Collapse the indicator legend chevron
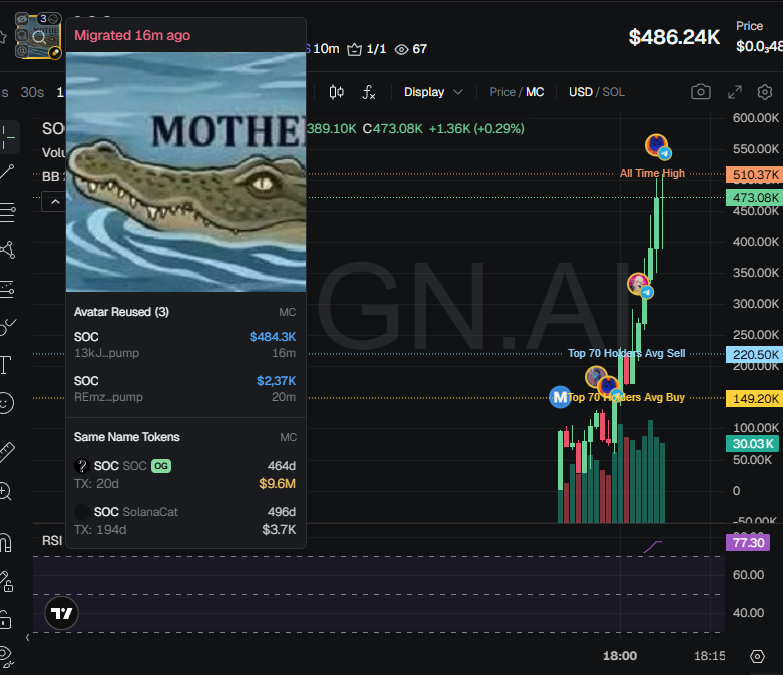The height and width of the screenshot is (675, 783). pyautogui.click(x=54, y=202)
